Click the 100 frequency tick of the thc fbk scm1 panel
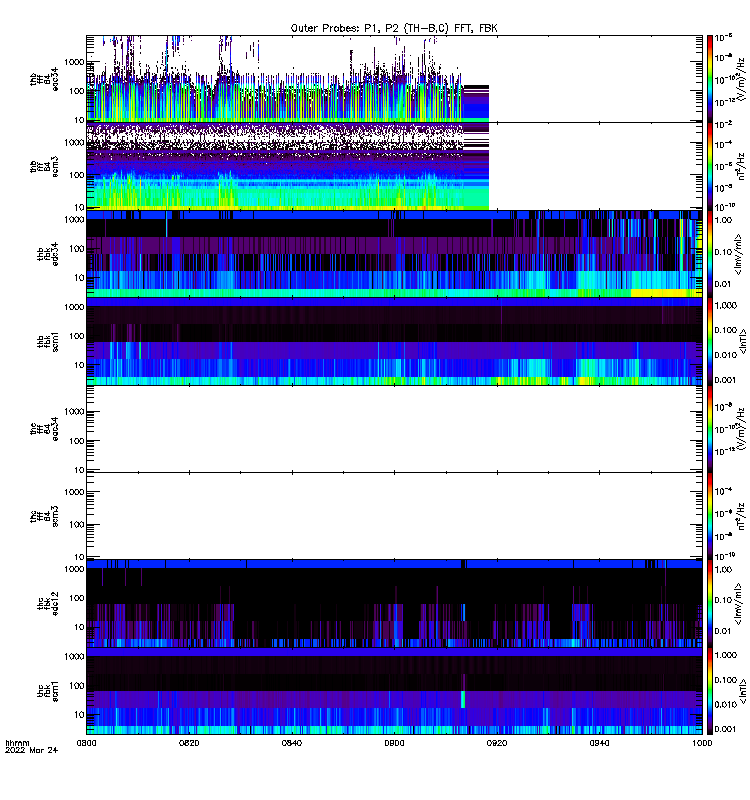750x800 pixels. 77,685
